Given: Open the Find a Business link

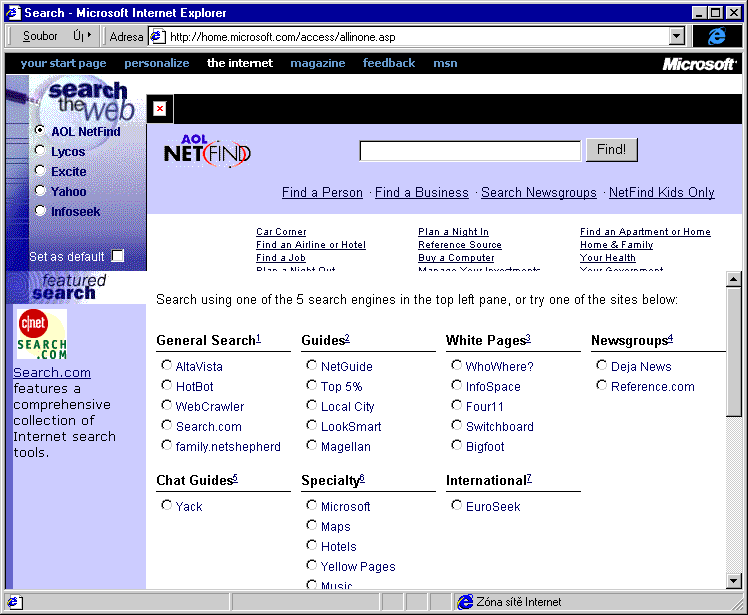Looking at the screenshot, I should pyautogui.click(x=422, y=192).
